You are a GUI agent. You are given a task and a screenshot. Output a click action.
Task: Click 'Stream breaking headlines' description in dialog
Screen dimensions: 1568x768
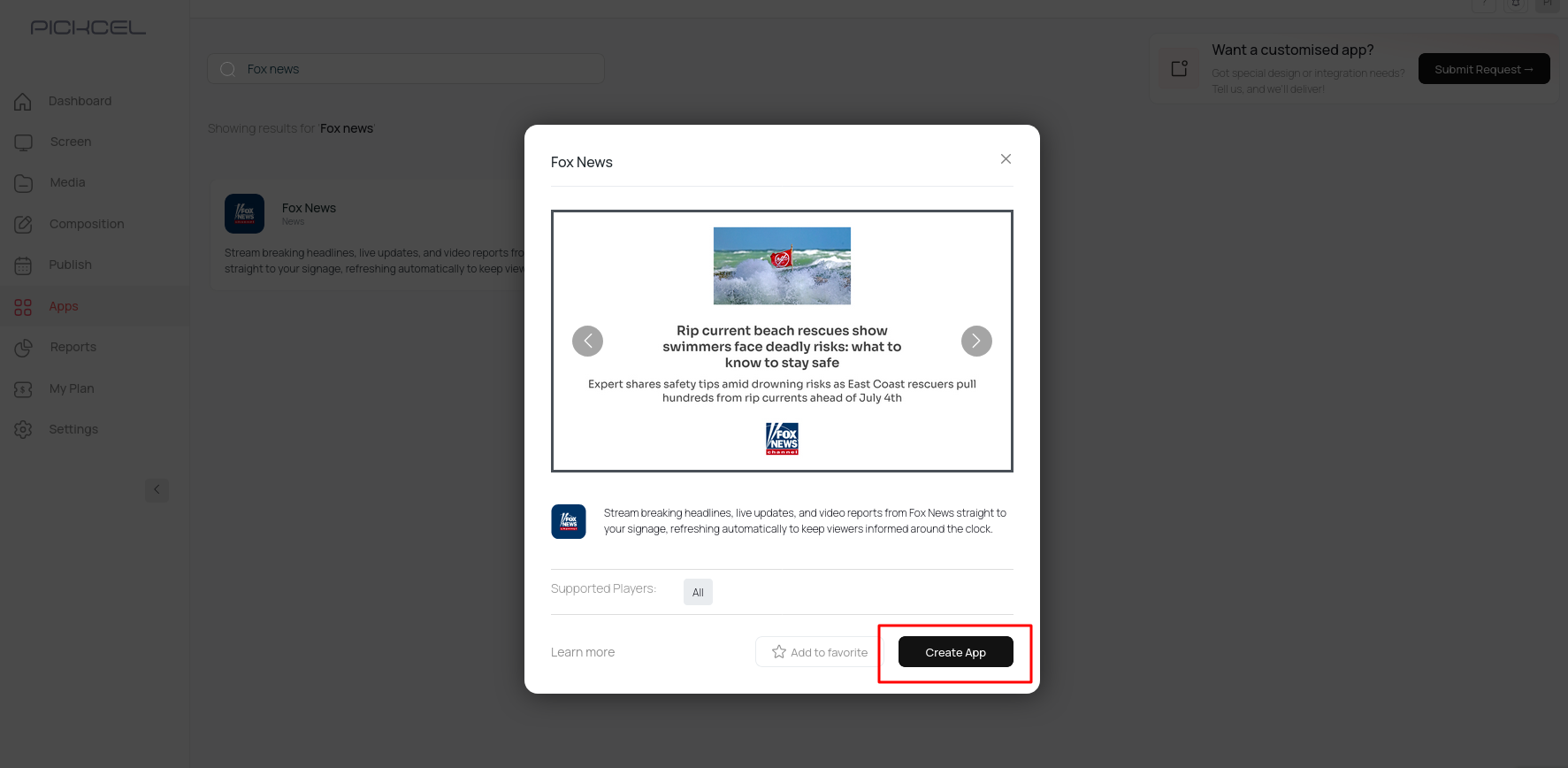(x=805, y=521)
